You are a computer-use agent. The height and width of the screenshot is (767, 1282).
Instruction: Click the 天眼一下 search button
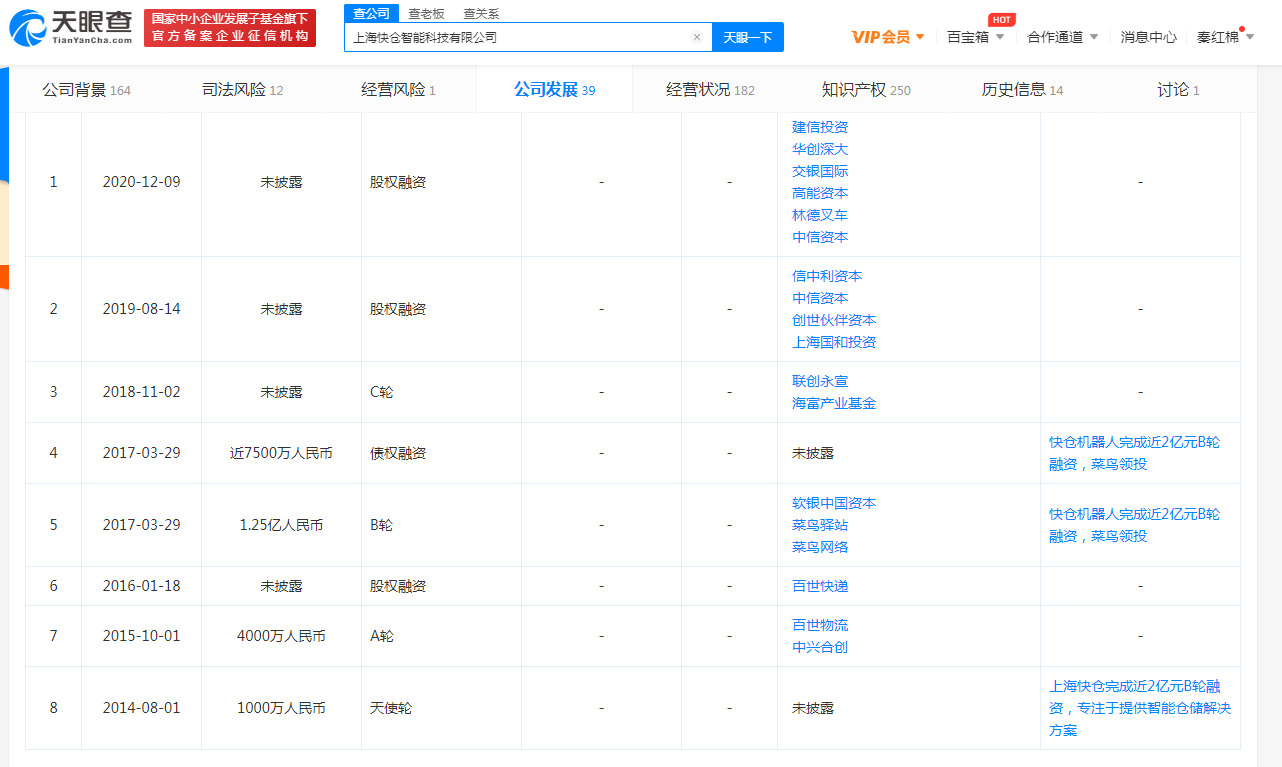point(748,37)
